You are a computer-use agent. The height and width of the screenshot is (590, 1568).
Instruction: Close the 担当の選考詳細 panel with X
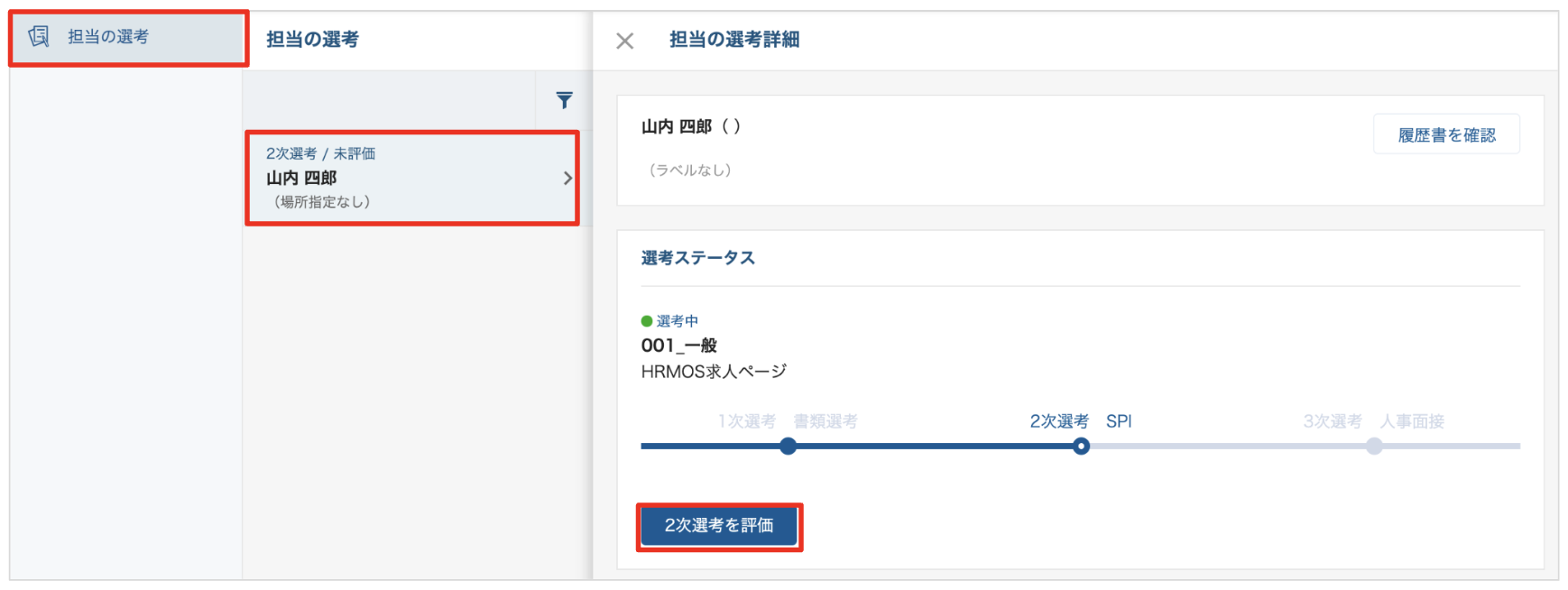point(624,41)
